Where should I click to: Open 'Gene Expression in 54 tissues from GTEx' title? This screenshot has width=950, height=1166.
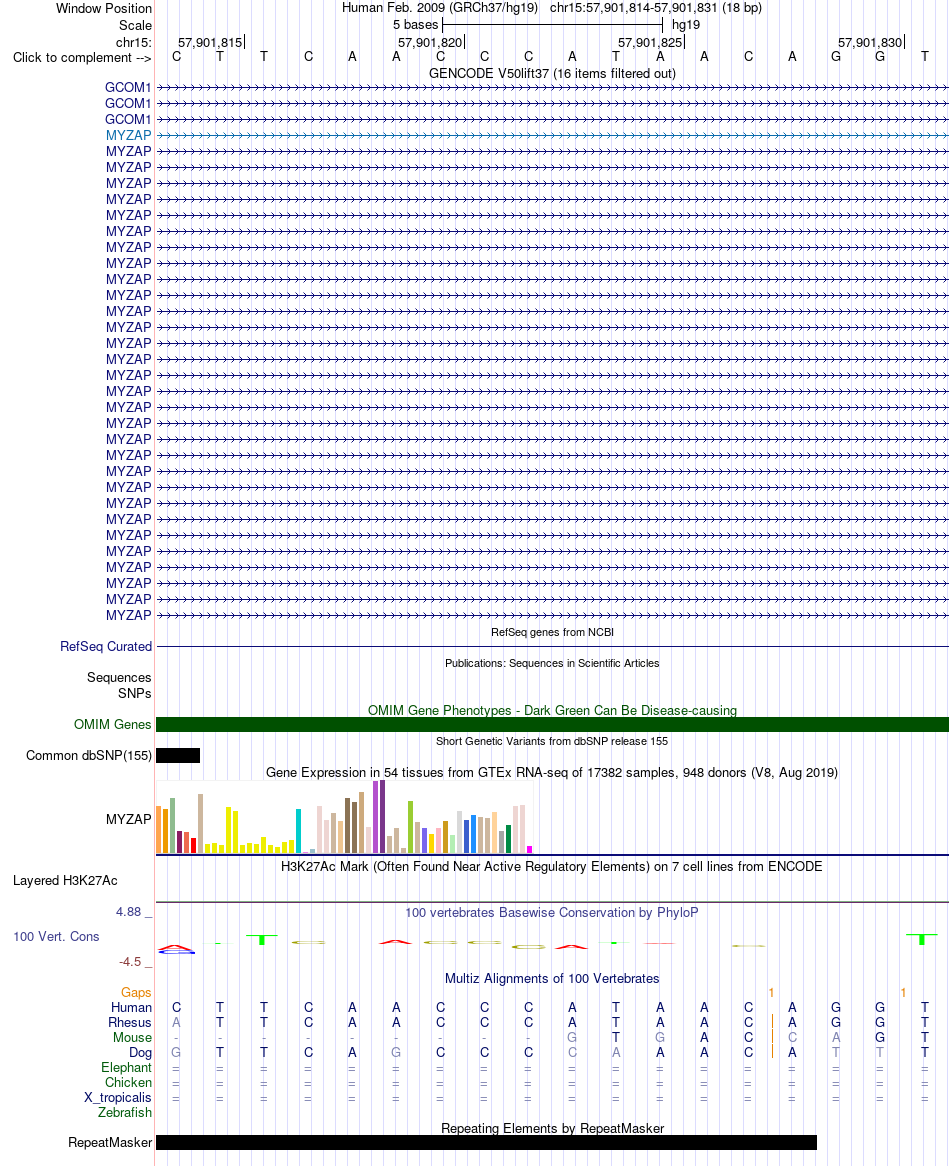coord(552,773)
